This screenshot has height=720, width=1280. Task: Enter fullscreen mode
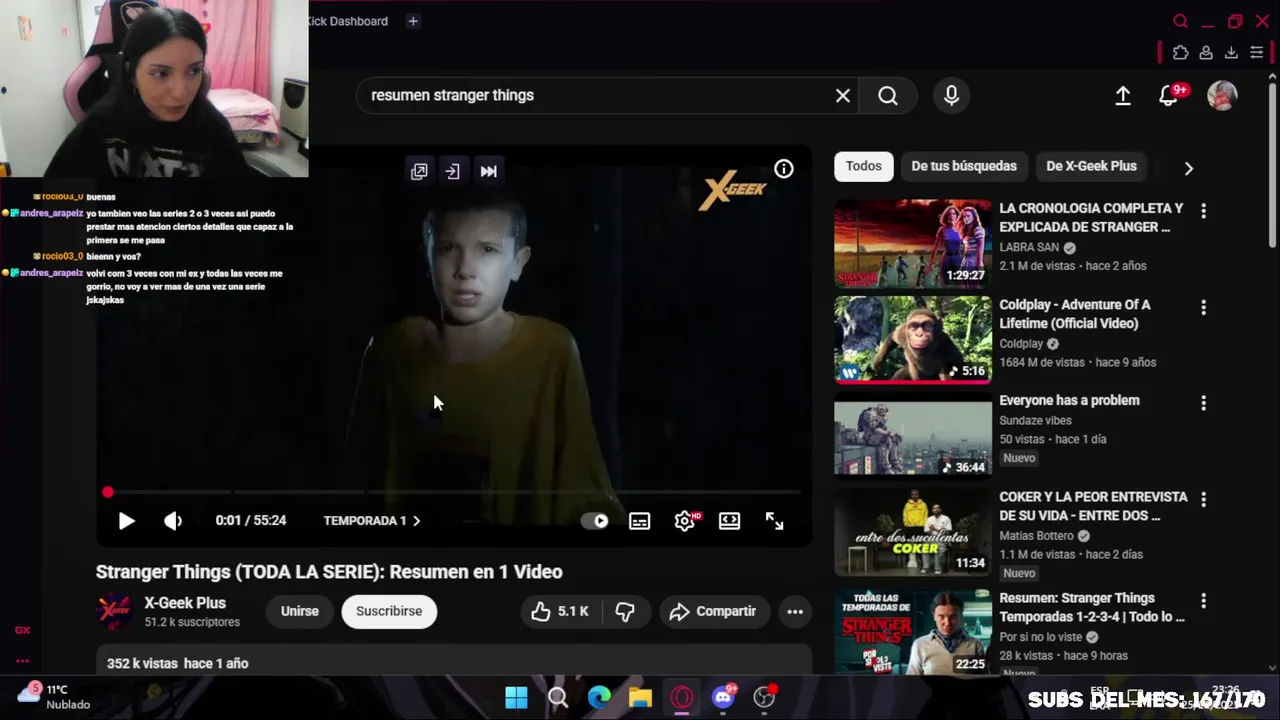point(774,521)
